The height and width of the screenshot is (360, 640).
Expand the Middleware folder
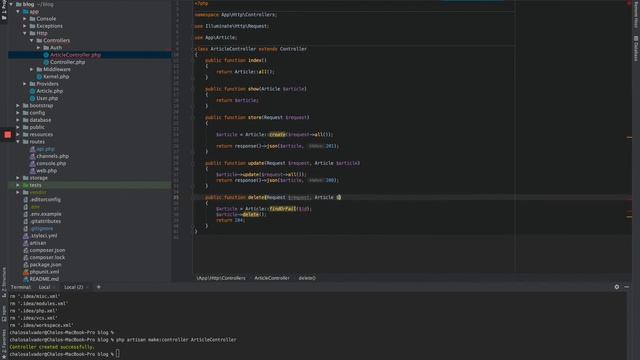32,69
